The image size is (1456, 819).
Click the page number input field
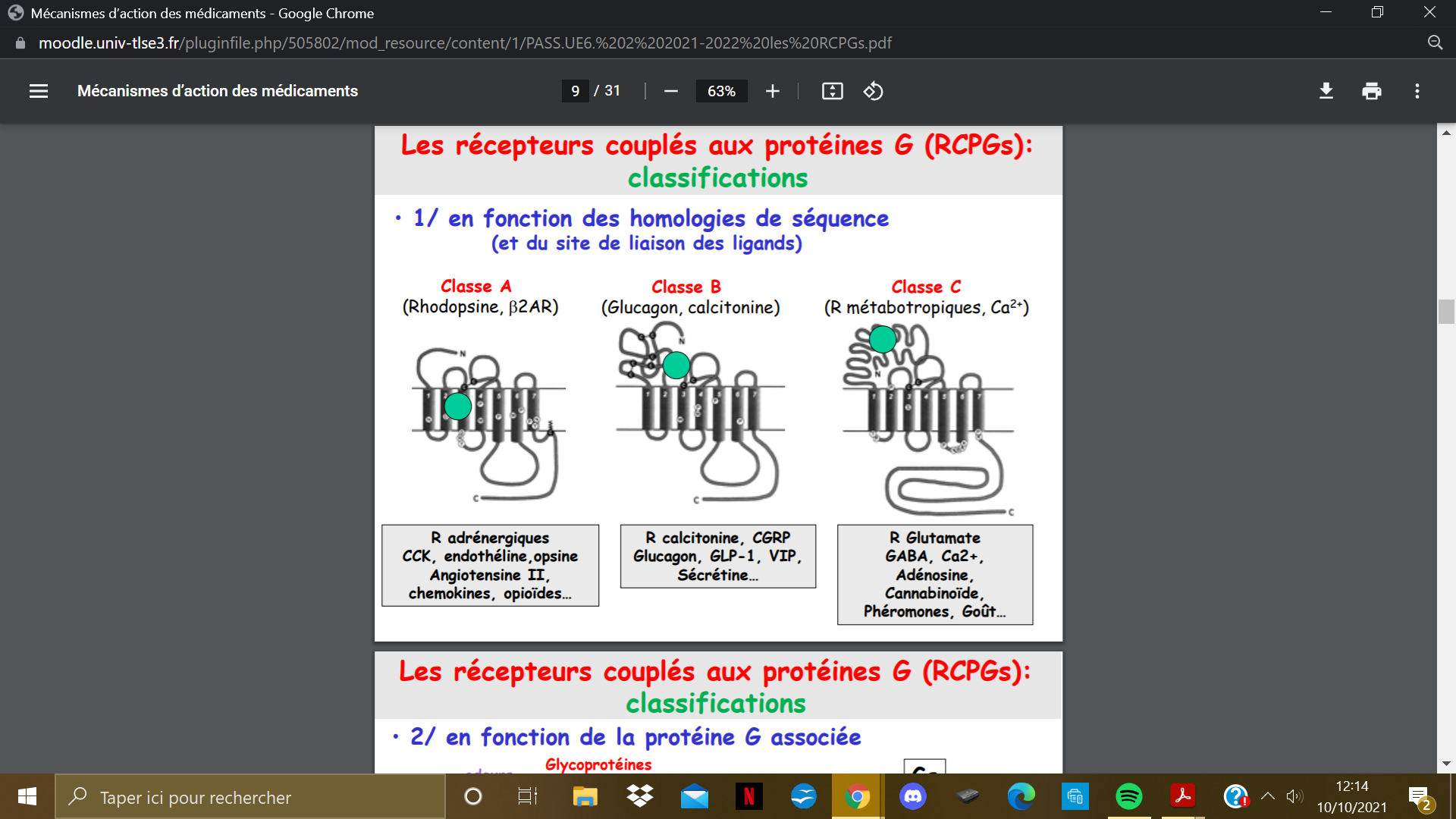[x=576, y=91]
